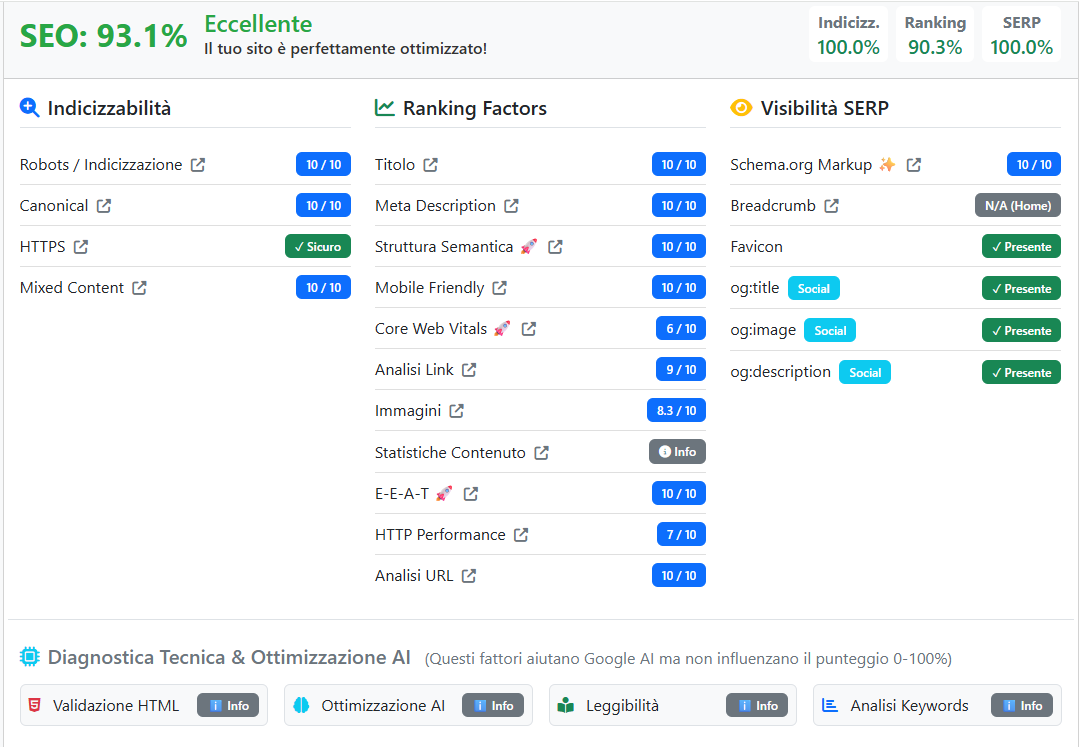Click the Sicuro badge in HTTPS row
1079x747 pixels.
[x=318, y=247]
